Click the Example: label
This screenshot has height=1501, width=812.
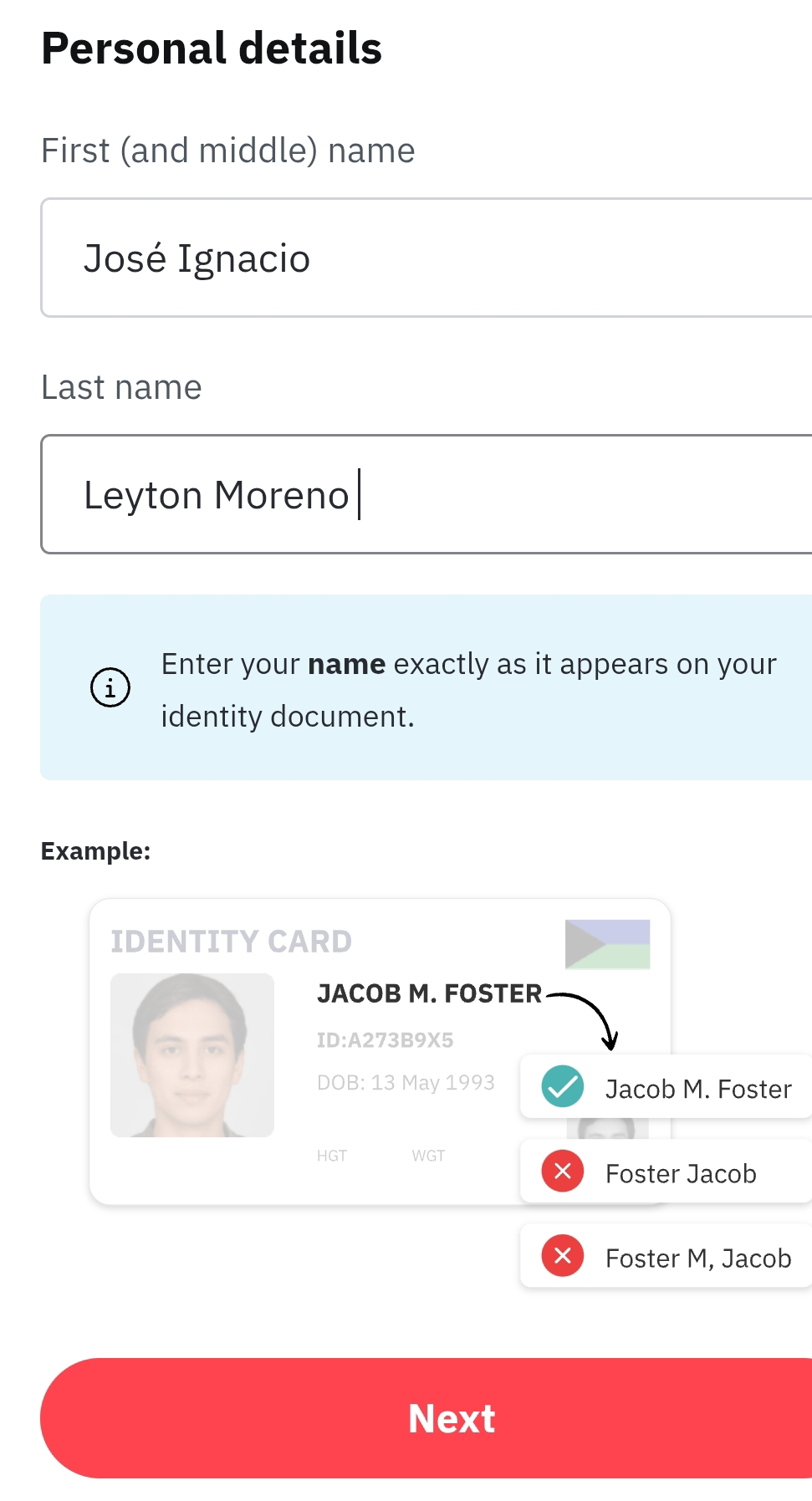[96, 850]
